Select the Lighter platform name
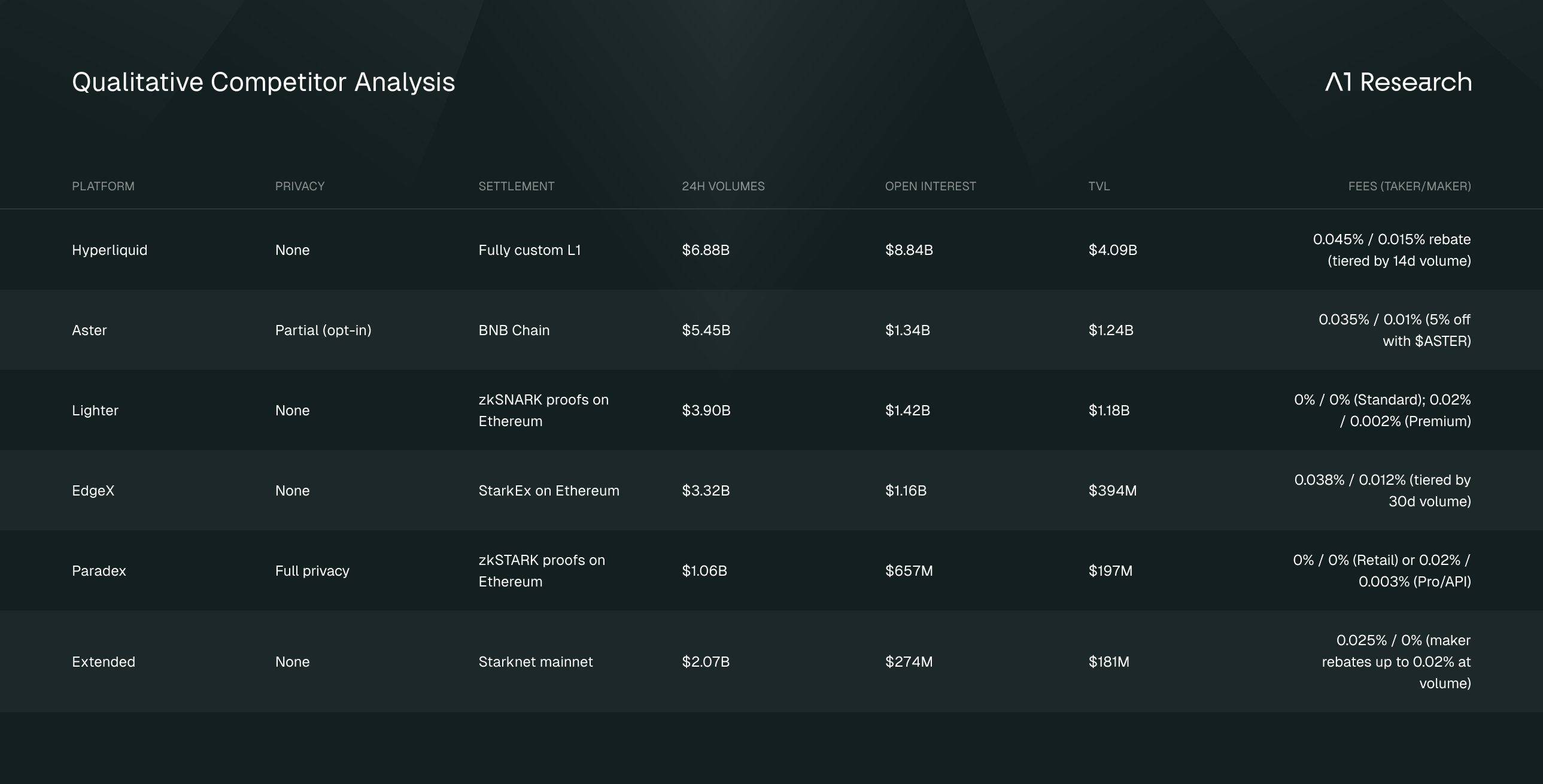This screenshot has height=784, width=1543. tap(95, 411)
